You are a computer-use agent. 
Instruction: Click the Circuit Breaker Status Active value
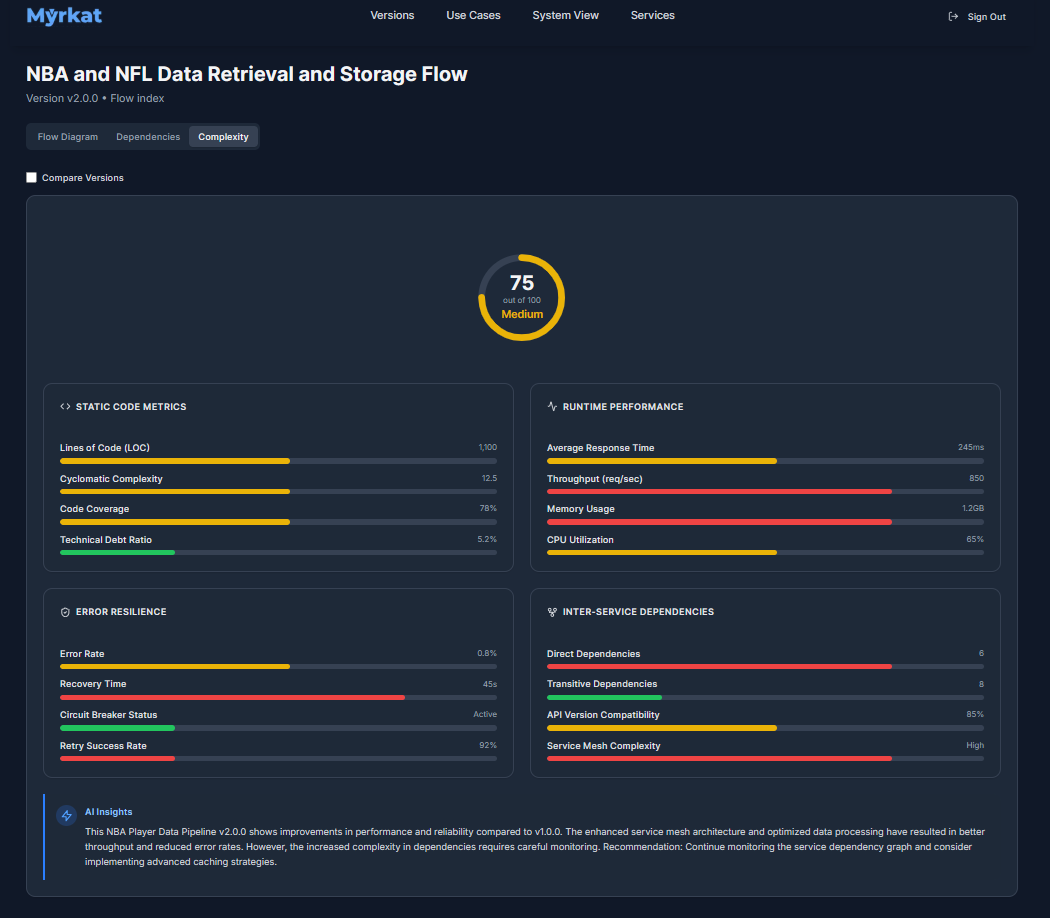pos(485,714)
